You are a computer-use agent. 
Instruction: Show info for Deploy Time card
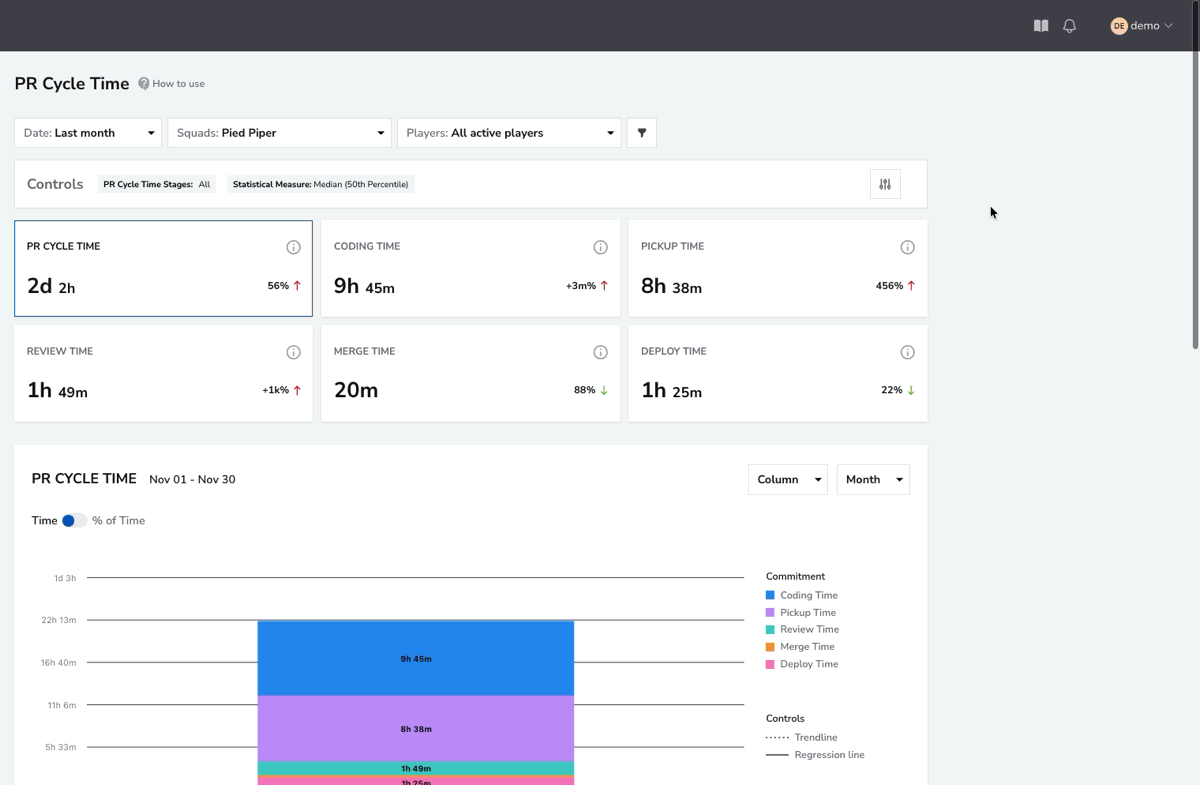pos(907,352)
